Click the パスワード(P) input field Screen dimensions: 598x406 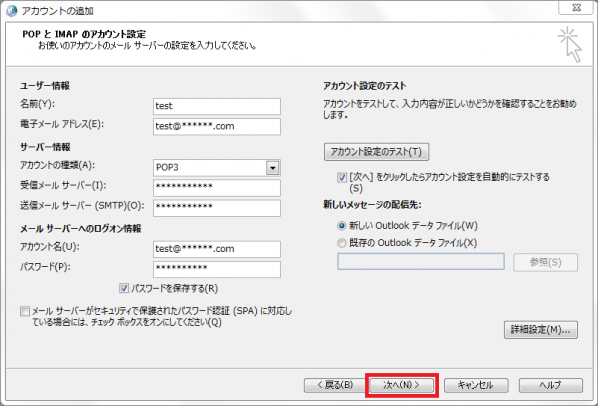217,269
